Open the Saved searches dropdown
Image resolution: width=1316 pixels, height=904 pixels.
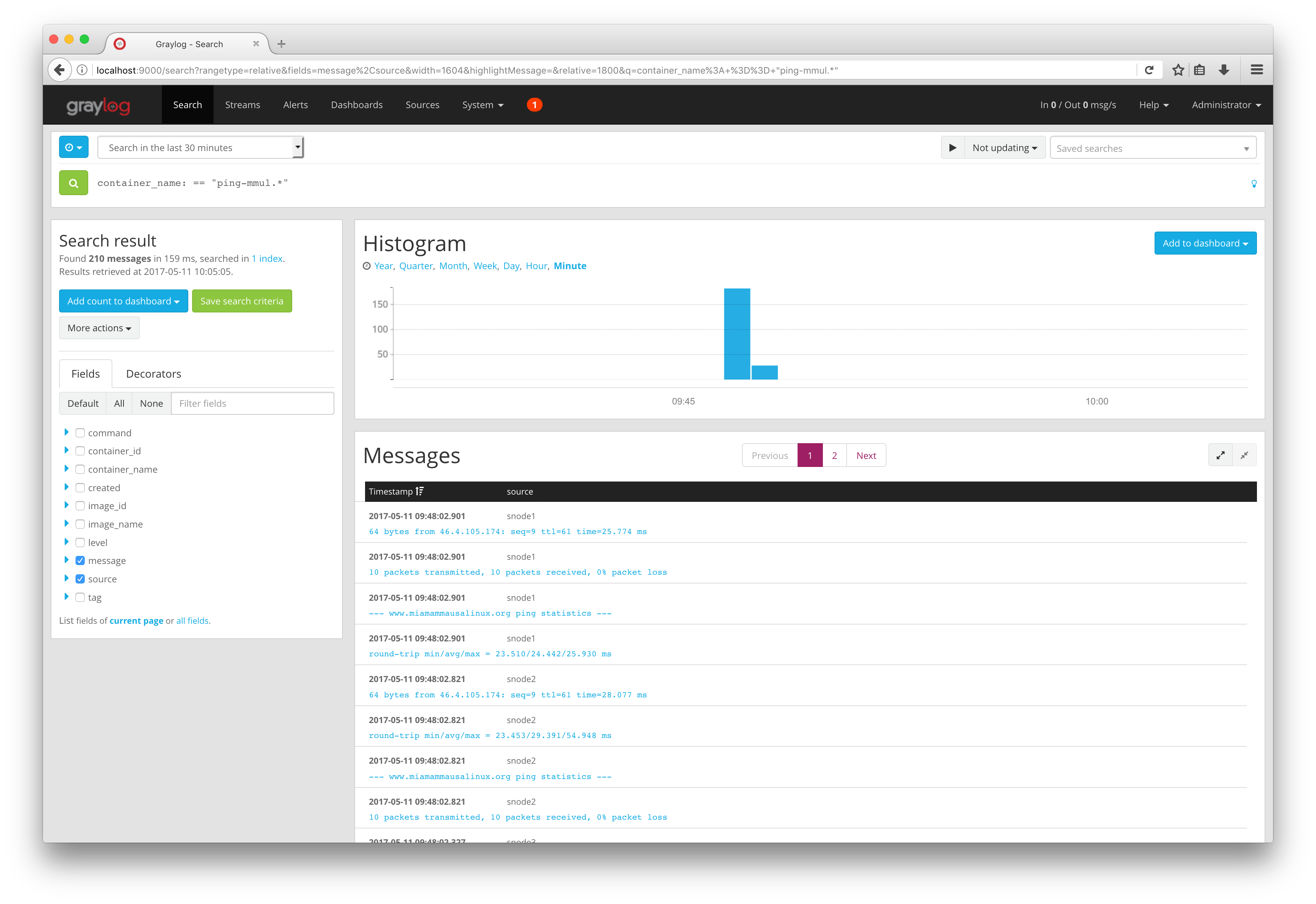1153,148
